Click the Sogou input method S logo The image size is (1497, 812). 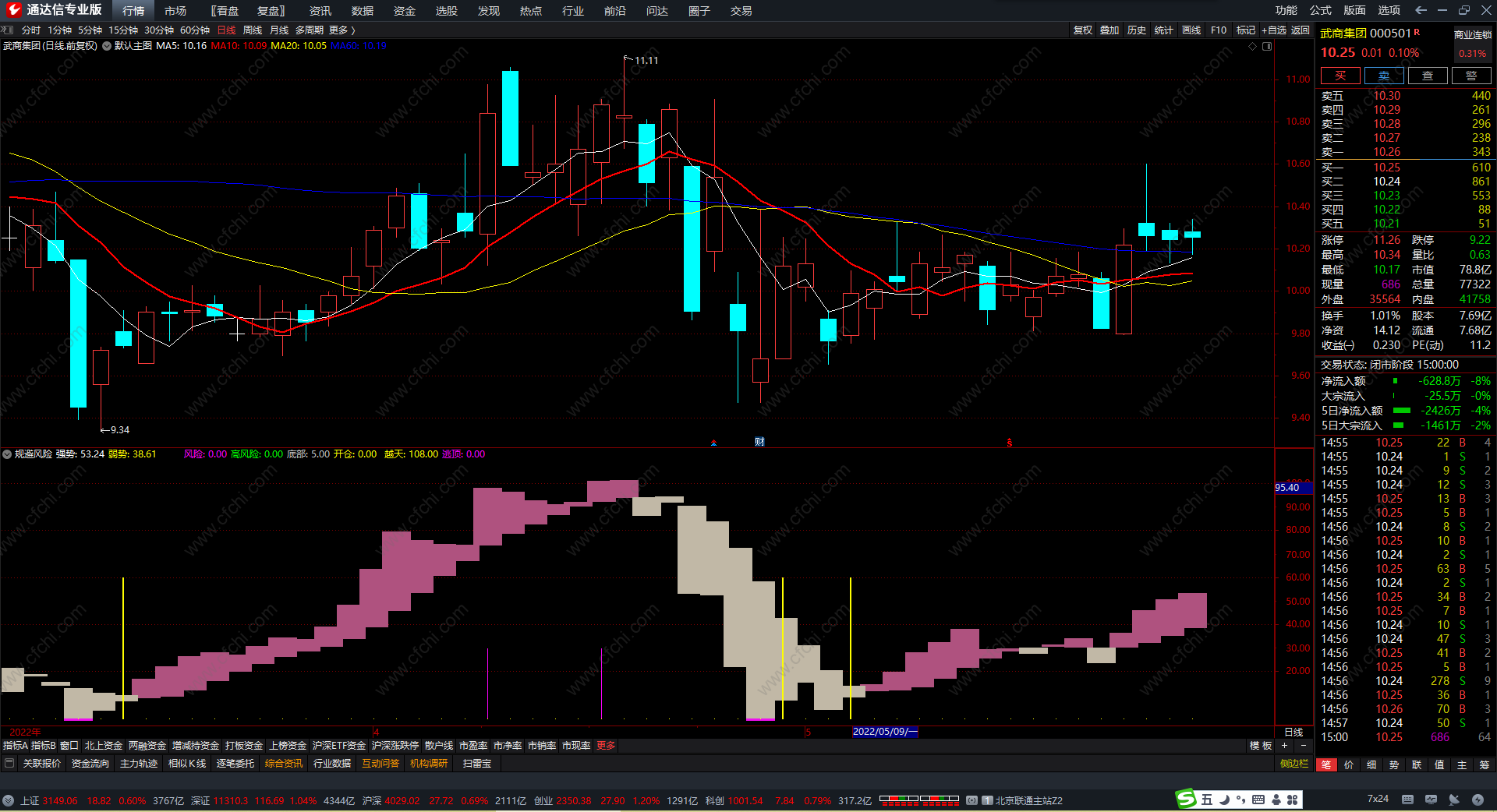1186,799
